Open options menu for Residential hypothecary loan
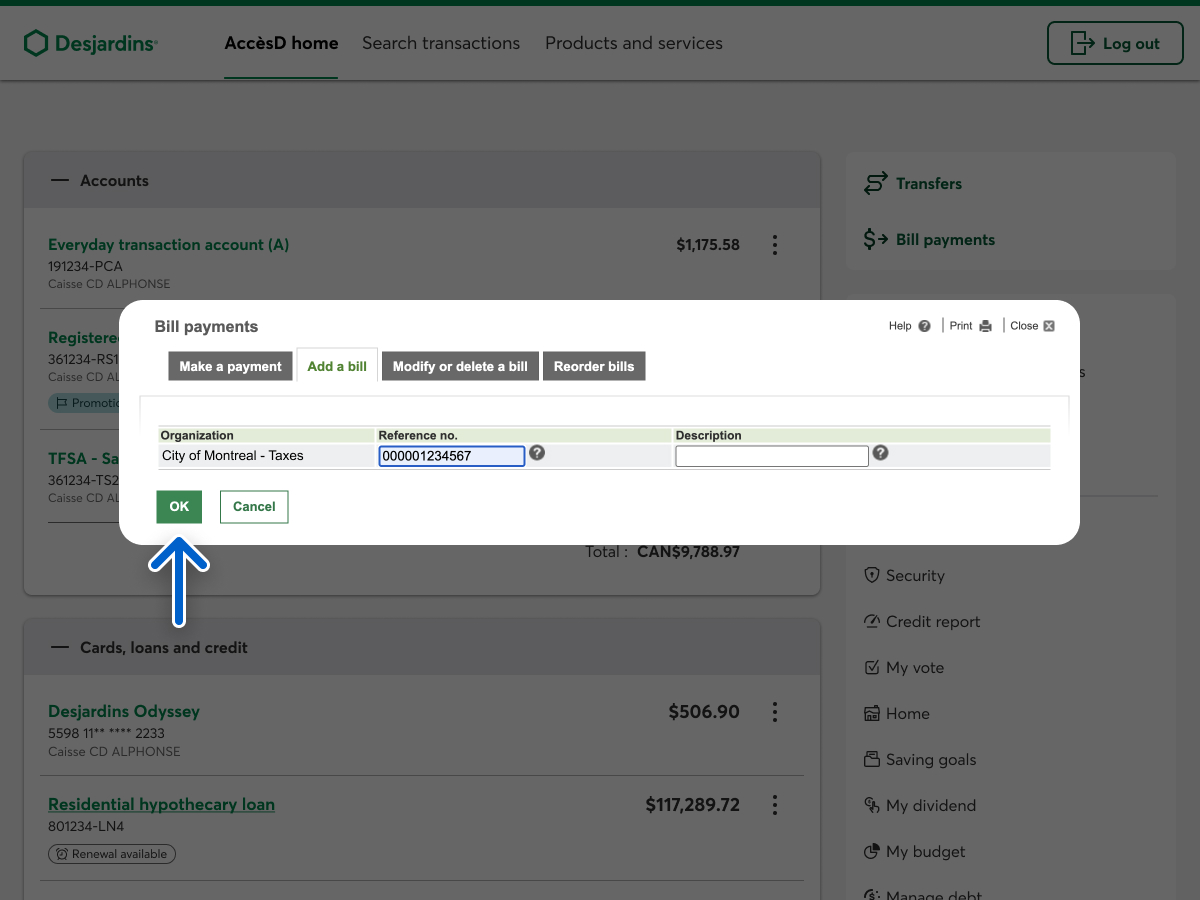The width and height of the screenshot is (1200, 900). tap(775, 805)
